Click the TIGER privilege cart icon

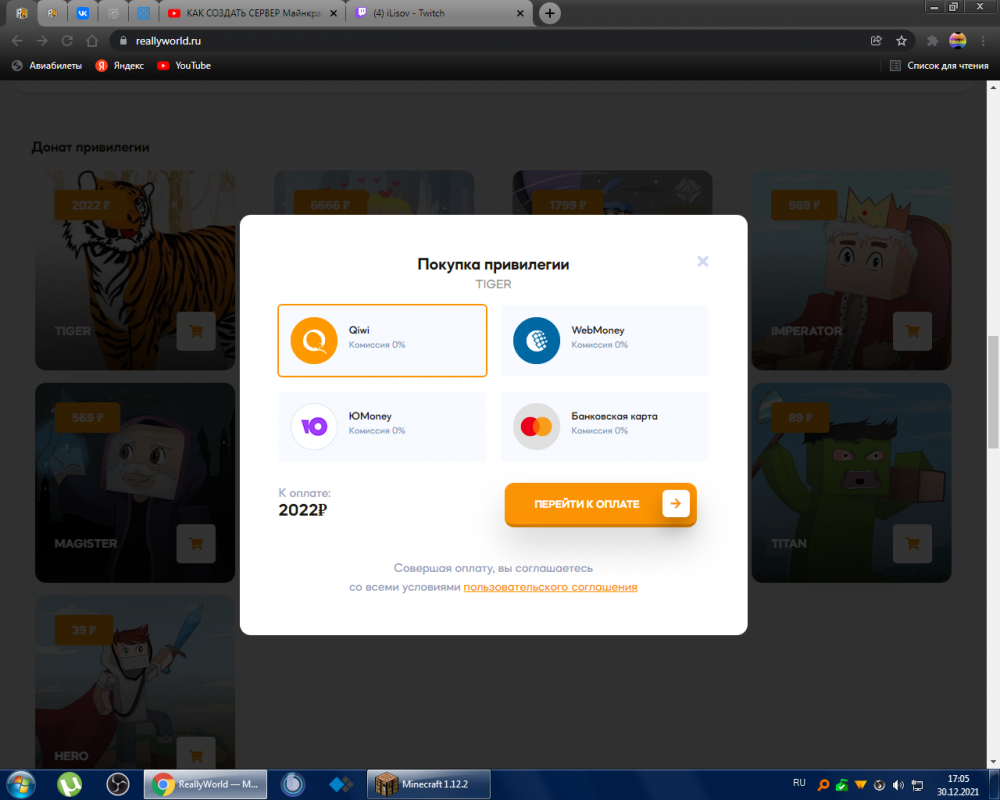196,331
